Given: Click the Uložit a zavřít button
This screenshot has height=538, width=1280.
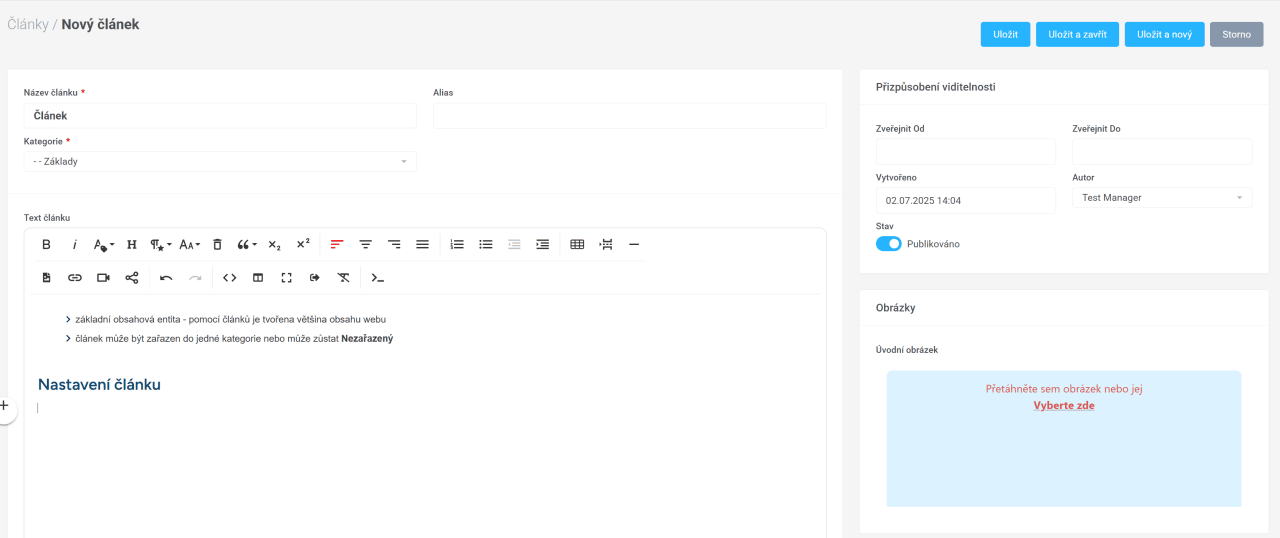Looking at the screenshot, I should [1077, 34].
